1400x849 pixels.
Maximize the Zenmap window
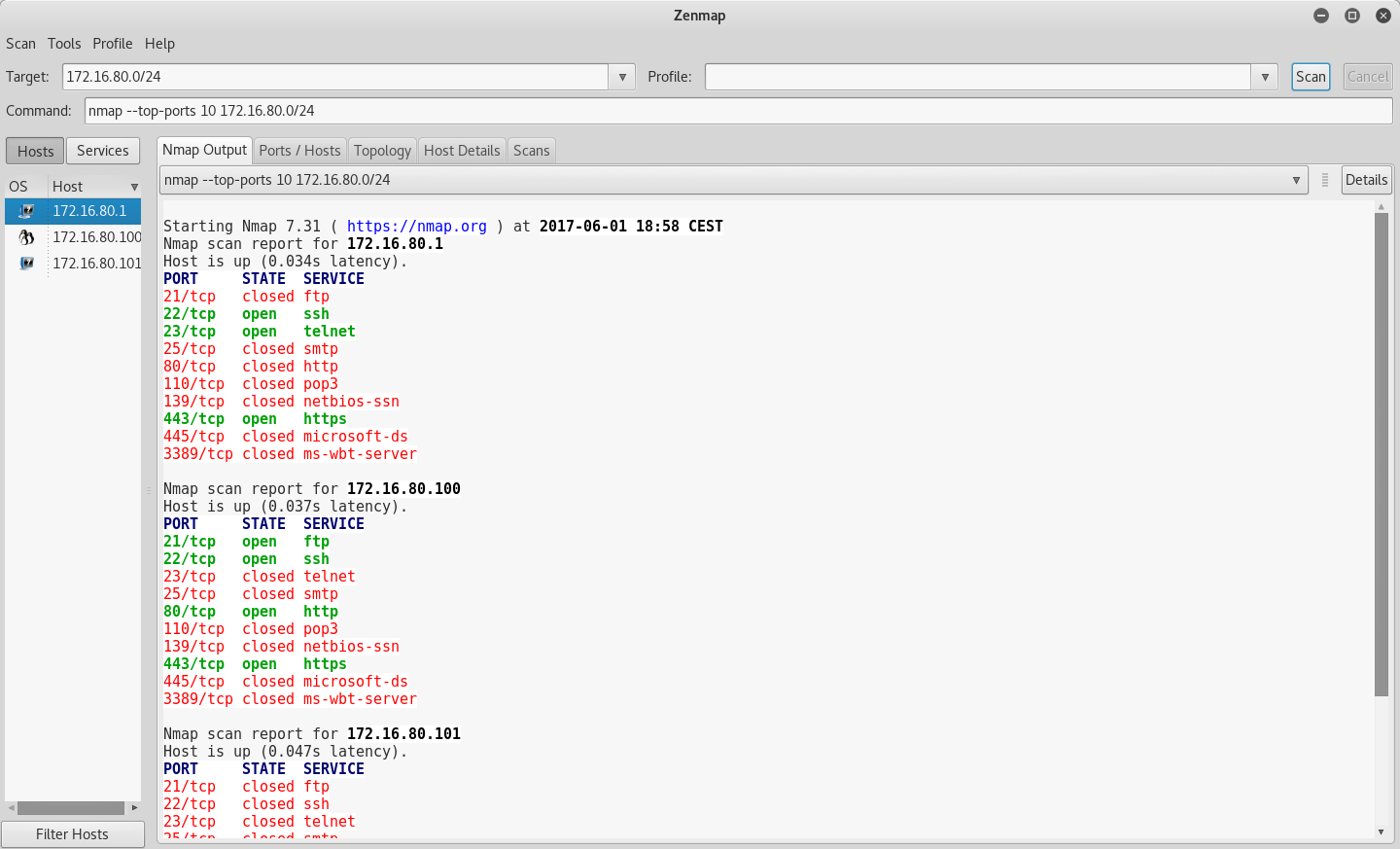(1352, 16)
